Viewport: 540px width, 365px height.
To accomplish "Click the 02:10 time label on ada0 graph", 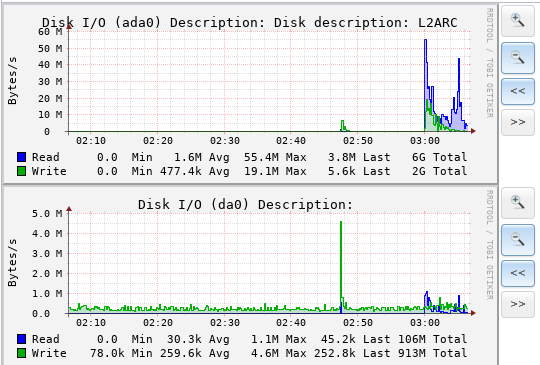I will (x=91, y=141).
